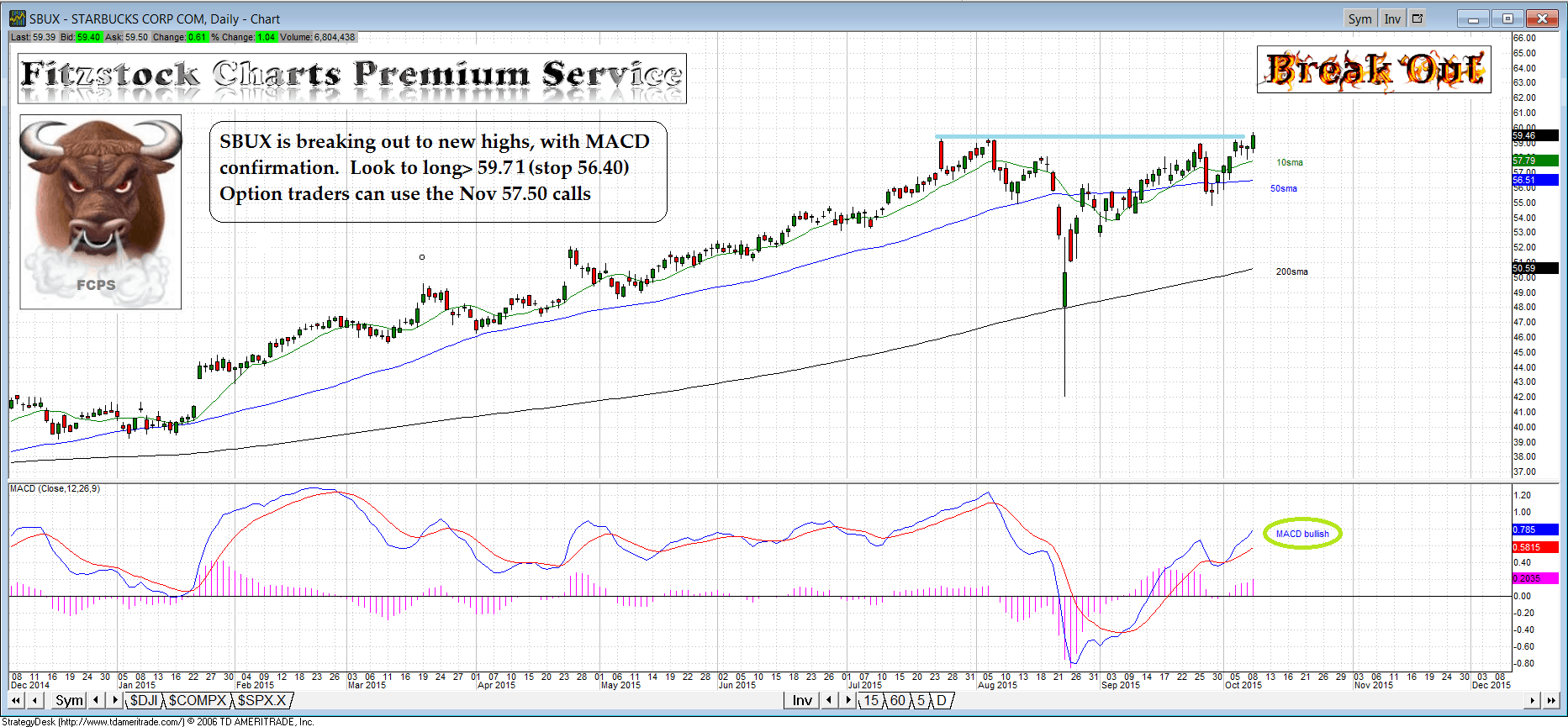This screenshot has width=1568, height=727.
Task: Click the MACD bullish annotation oval
Action: click(1302, 534)
